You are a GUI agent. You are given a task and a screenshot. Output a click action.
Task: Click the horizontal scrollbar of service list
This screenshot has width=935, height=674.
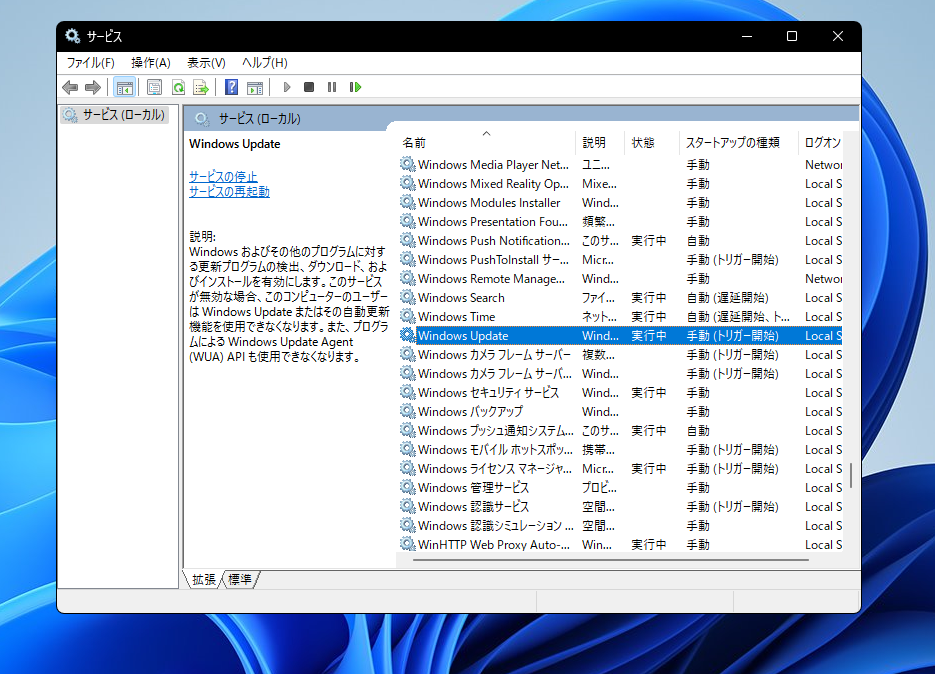click(611, 560)
